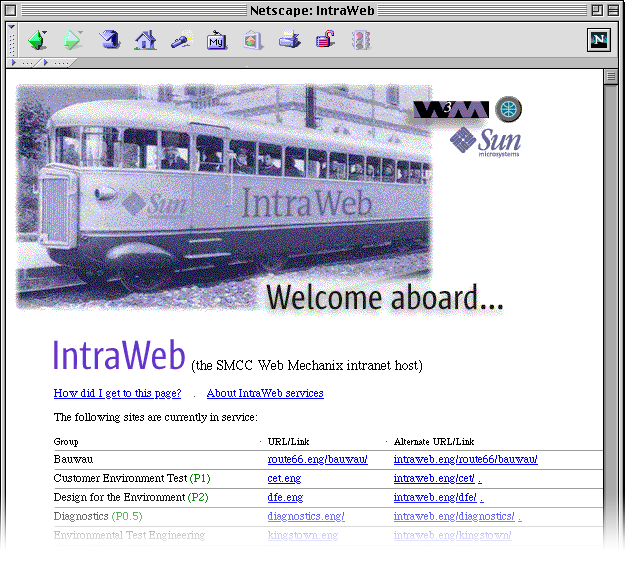Open the cet.eng link
Screen dimensions: 625x566
pos(284,478)
